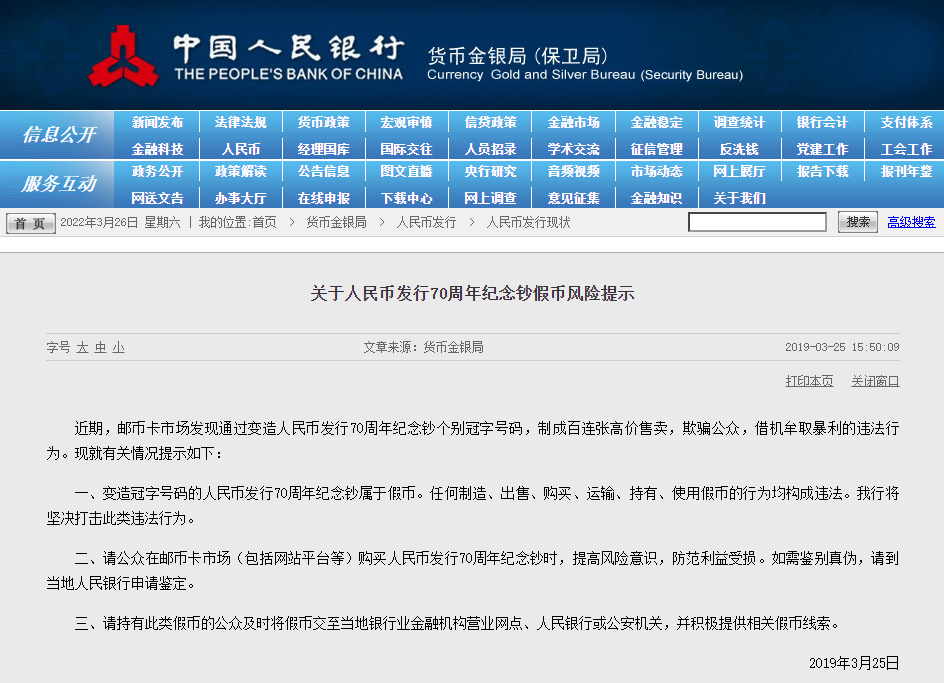The width and height of the screenshot is (944, 683).
Task: Select the 征信管理 menu item
Action: pos(656,149)
